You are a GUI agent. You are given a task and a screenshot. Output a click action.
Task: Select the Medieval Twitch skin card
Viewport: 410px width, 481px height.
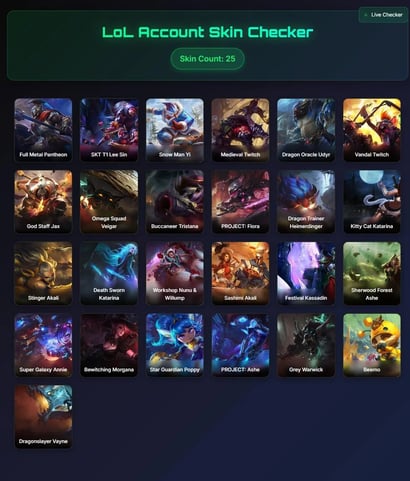[x=240, y=130]
